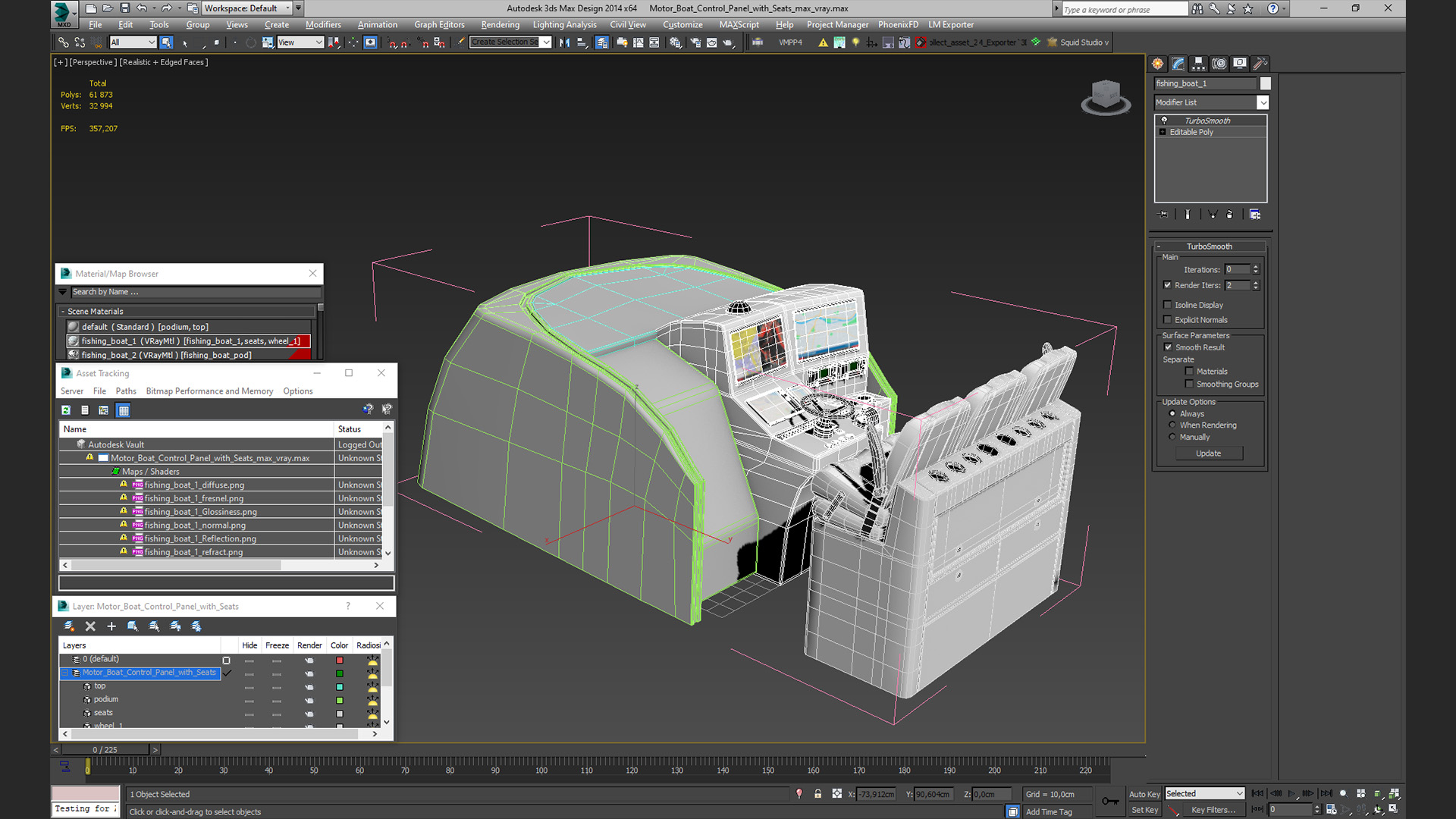Viewport: 1456px width, 819px height.
Task: Click the green color swatch of the podium layer
Action: point(340,700)
